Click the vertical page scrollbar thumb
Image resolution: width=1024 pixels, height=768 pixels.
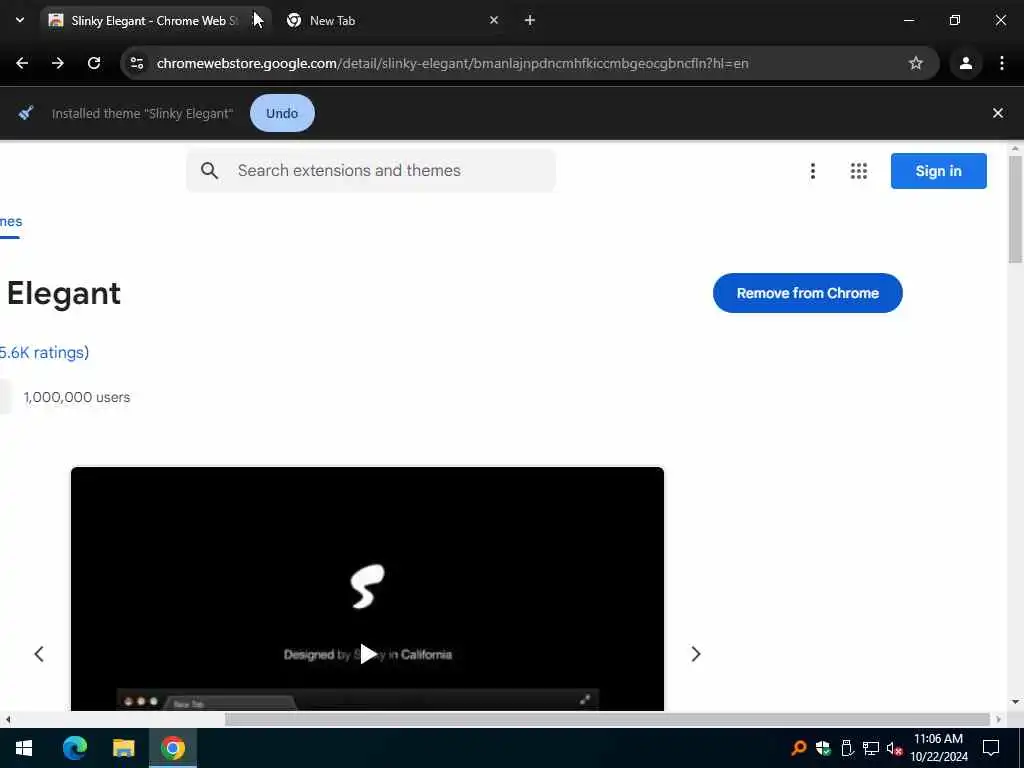pos(1015,209)
